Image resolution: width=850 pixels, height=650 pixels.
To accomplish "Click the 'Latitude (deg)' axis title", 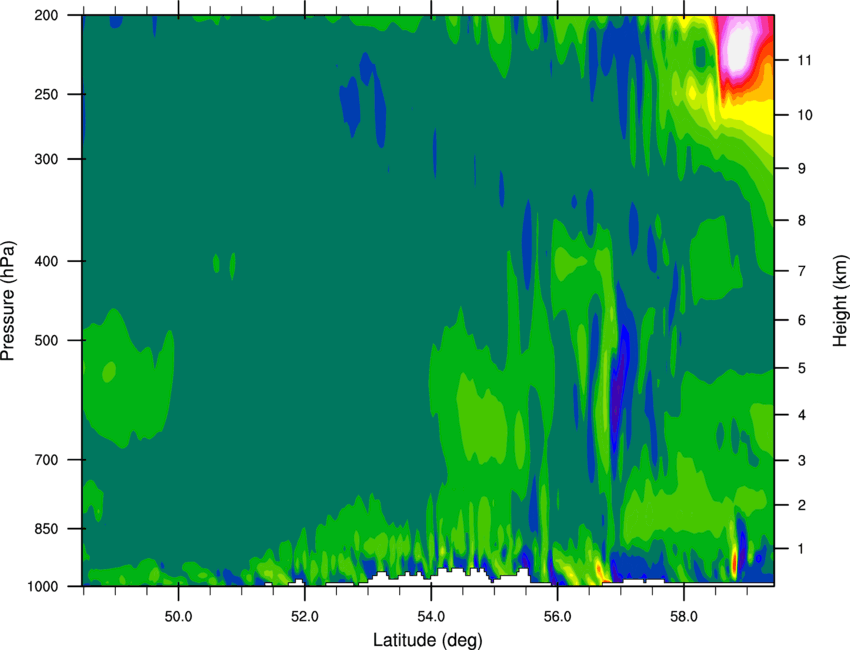I will [427, 640].
